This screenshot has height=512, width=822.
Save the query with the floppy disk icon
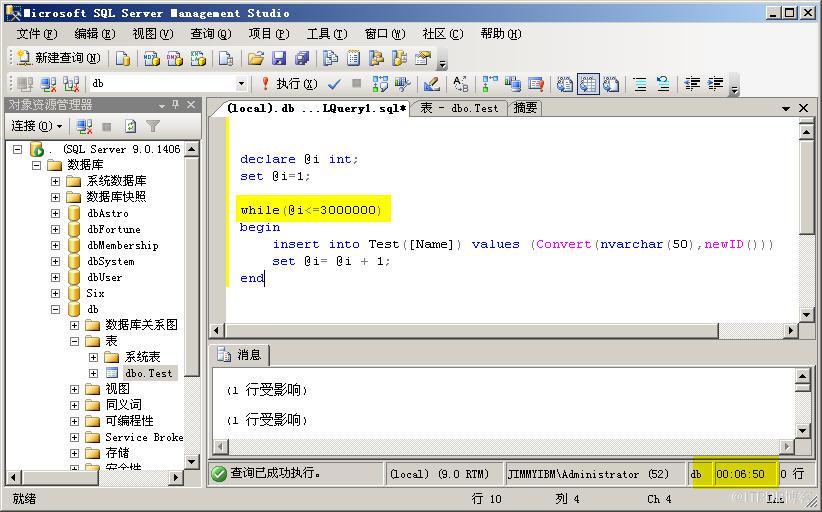pyautogui.click(x=279, y=58)
